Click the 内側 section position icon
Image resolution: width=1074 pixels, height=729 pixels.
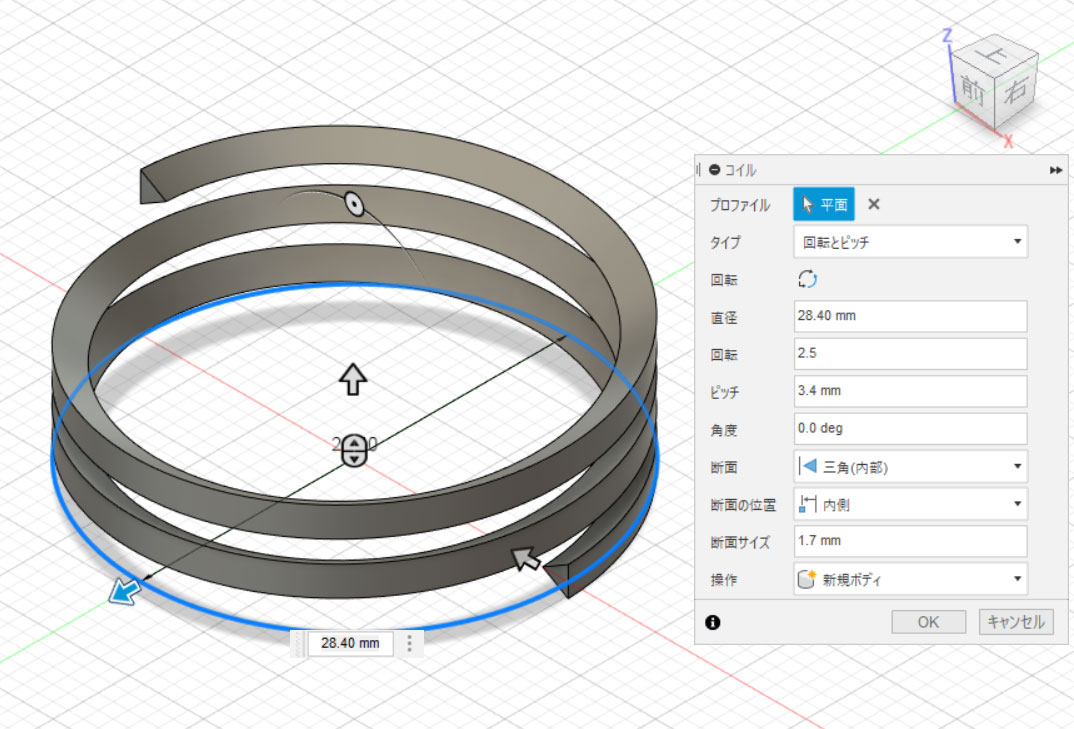coord(808,504)
